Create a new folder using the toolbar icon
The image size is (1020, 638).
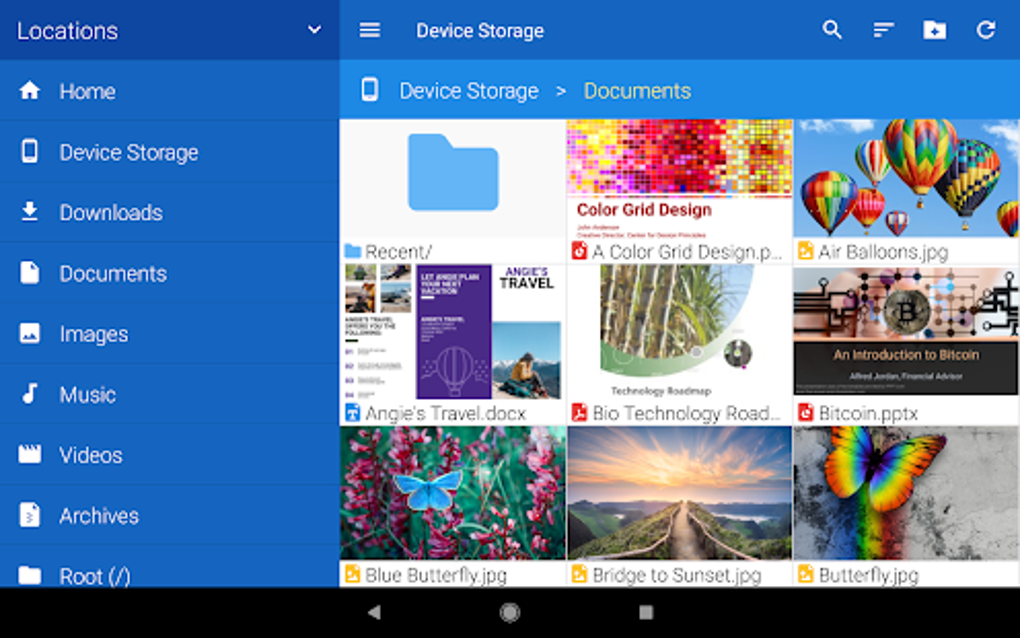pyautogui.click(x=935, y=30)
